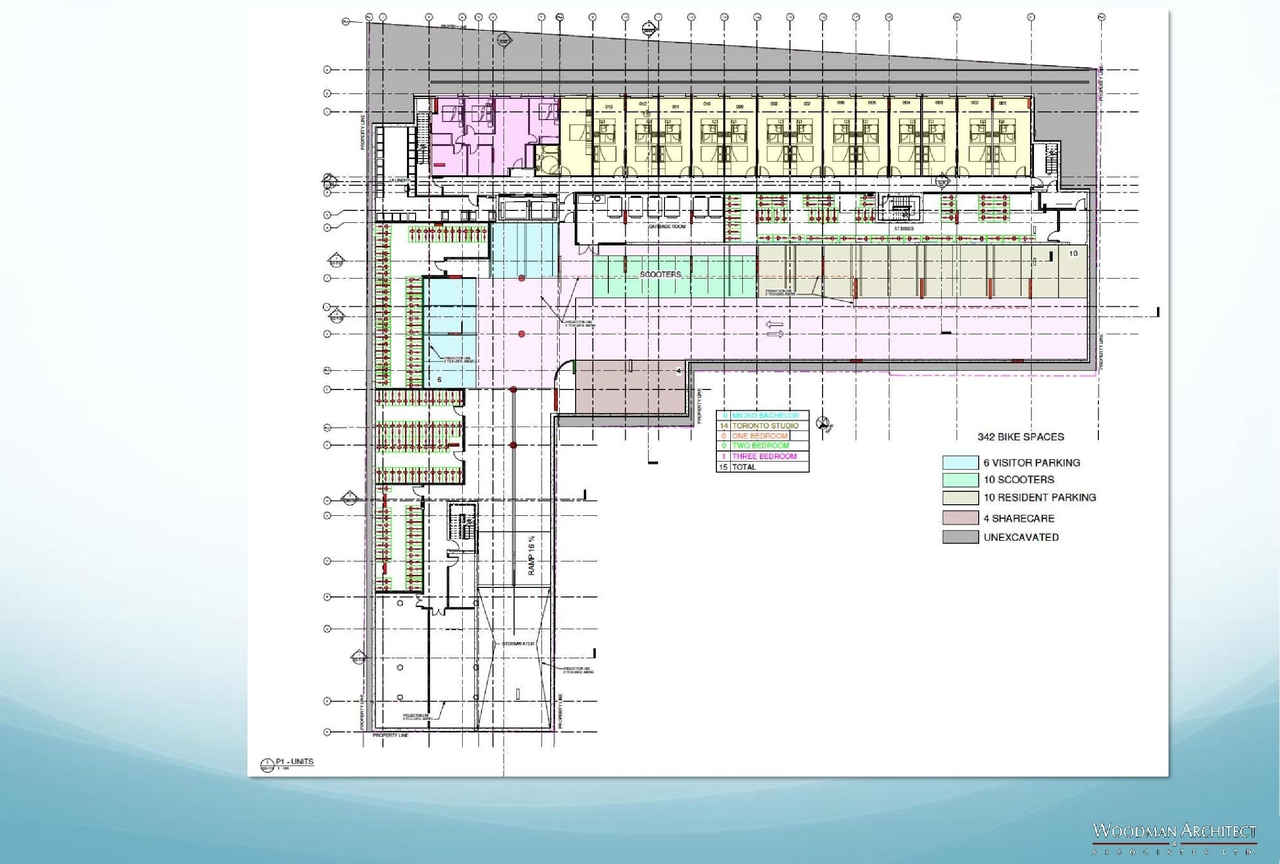Click 'MICRO BACHELOR' row in unit table
1280x864 pixels.
762,415
